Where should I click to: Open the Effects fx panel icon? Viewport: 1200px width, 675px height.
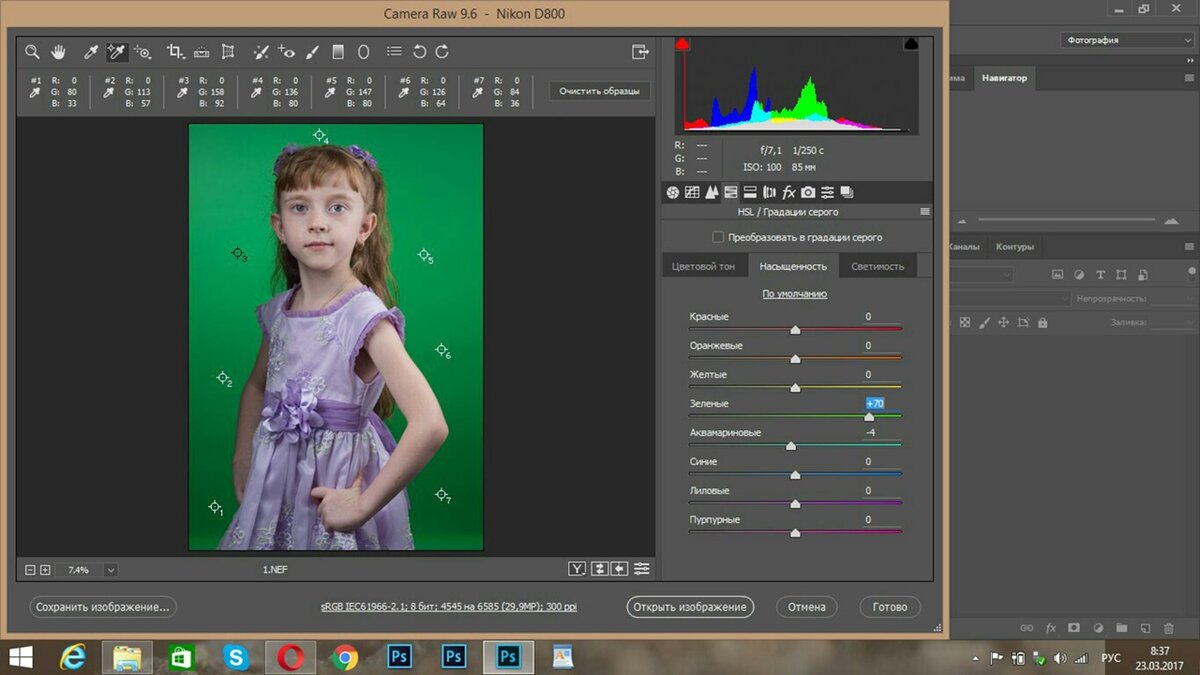788,192
